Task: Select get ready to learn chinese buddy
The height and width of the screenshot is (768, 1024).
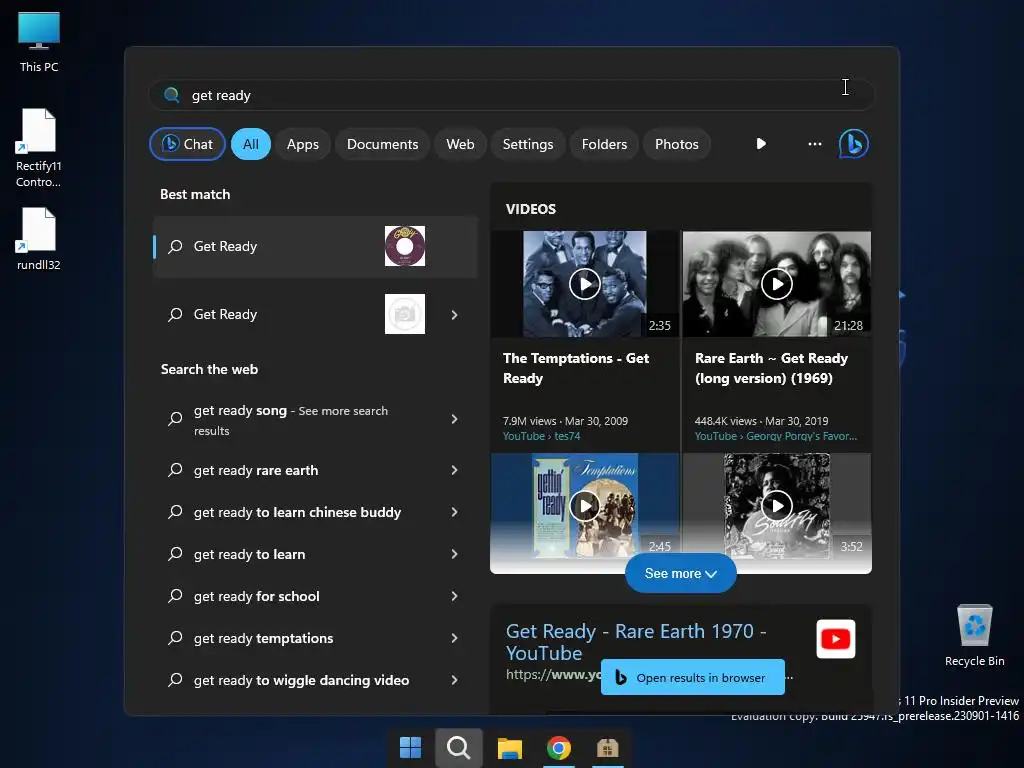Action: coord(315,512)
